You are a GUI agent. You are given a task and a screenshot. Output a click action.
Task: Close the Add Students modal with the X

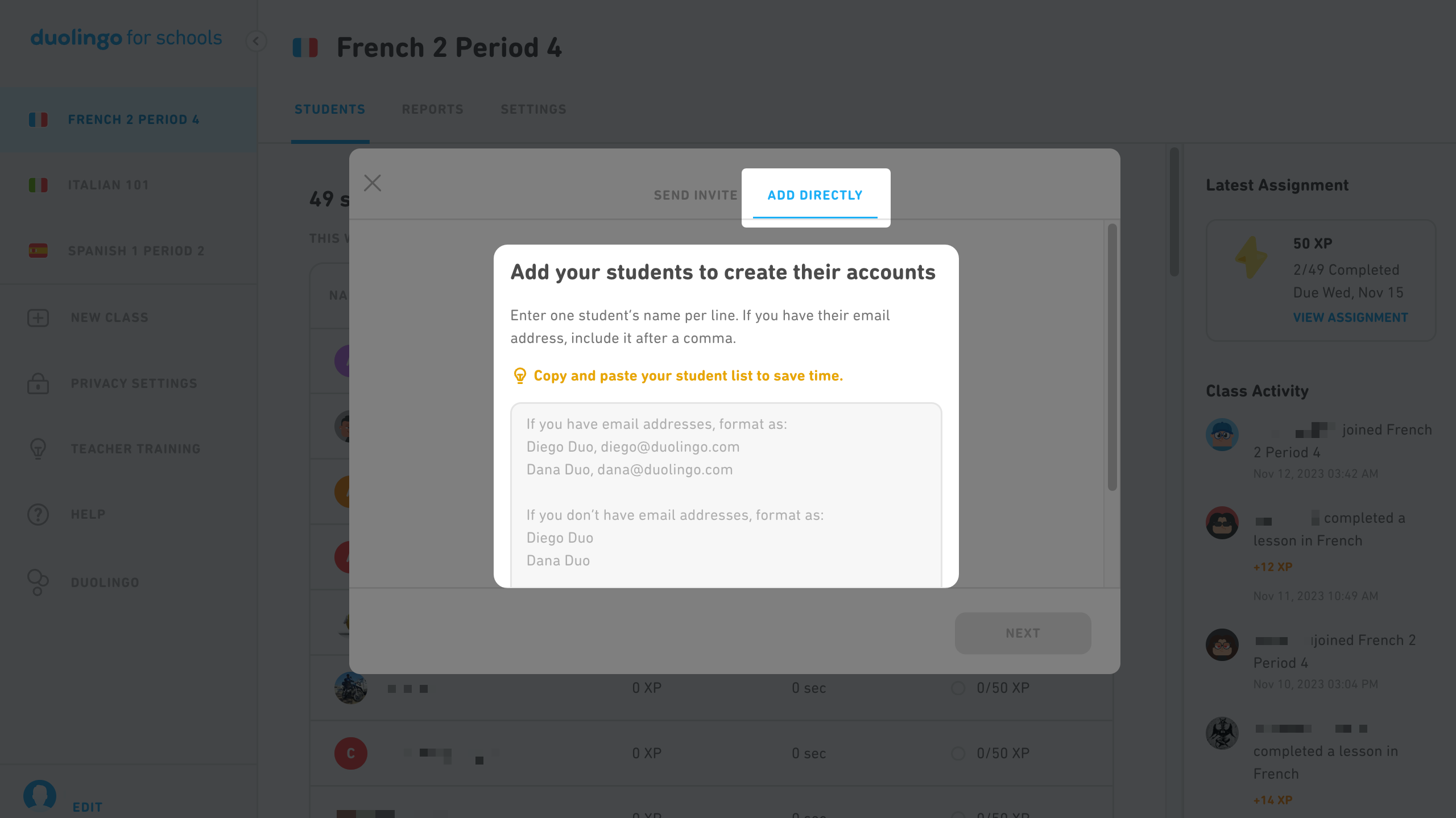(x=373, y=183)
